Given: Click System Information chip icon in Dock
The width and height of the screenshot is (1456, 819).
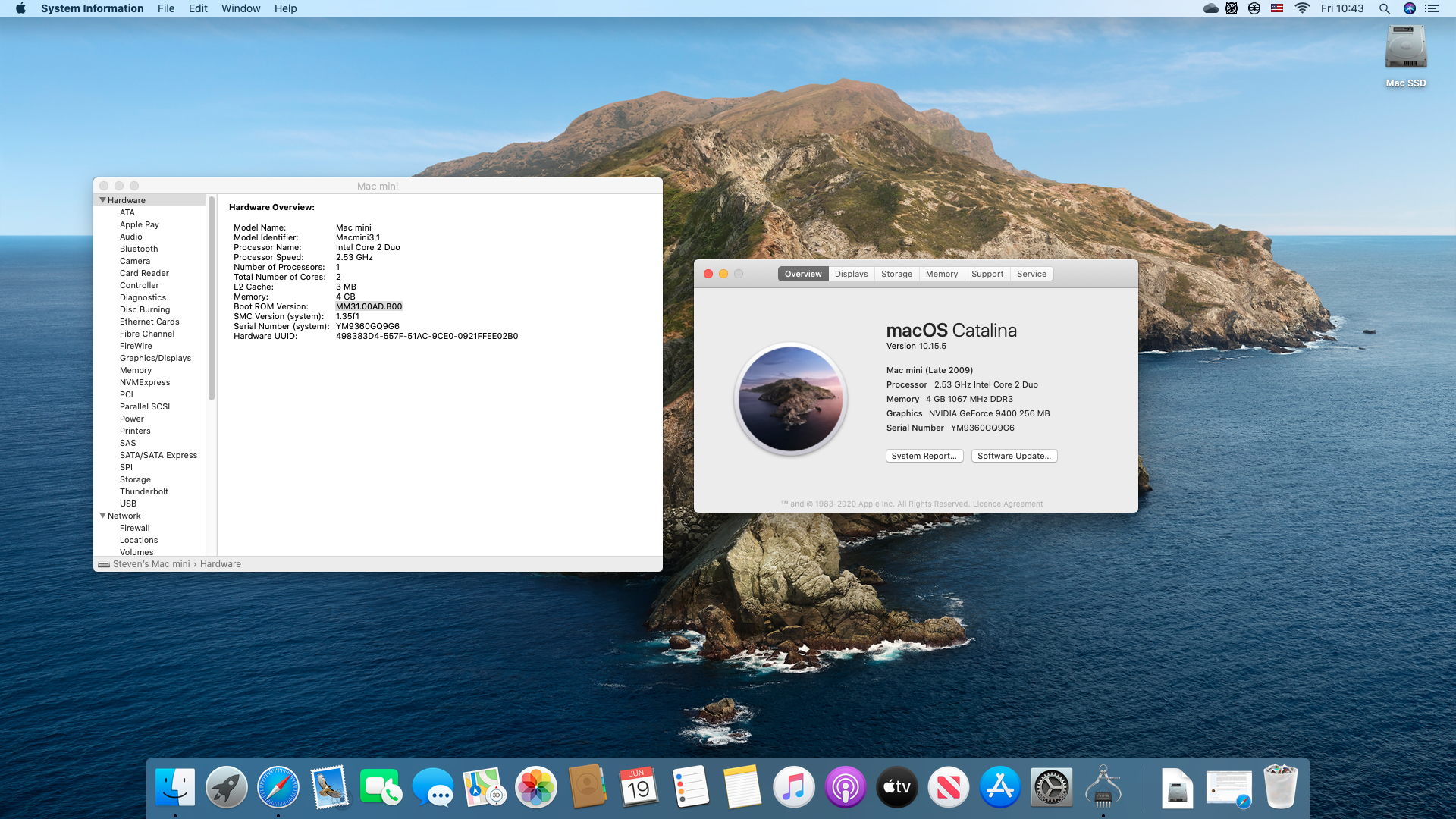Looking at the screenshot, I should tap(1103, 787).
